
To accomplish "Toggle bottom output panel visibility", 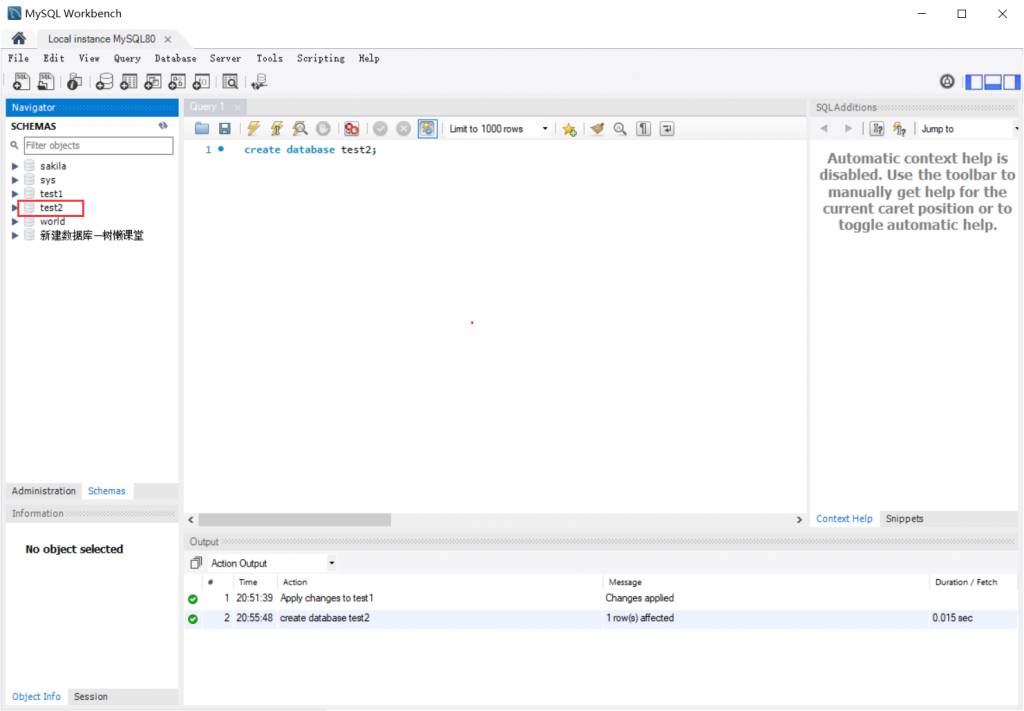I will [x=993, y=82].
